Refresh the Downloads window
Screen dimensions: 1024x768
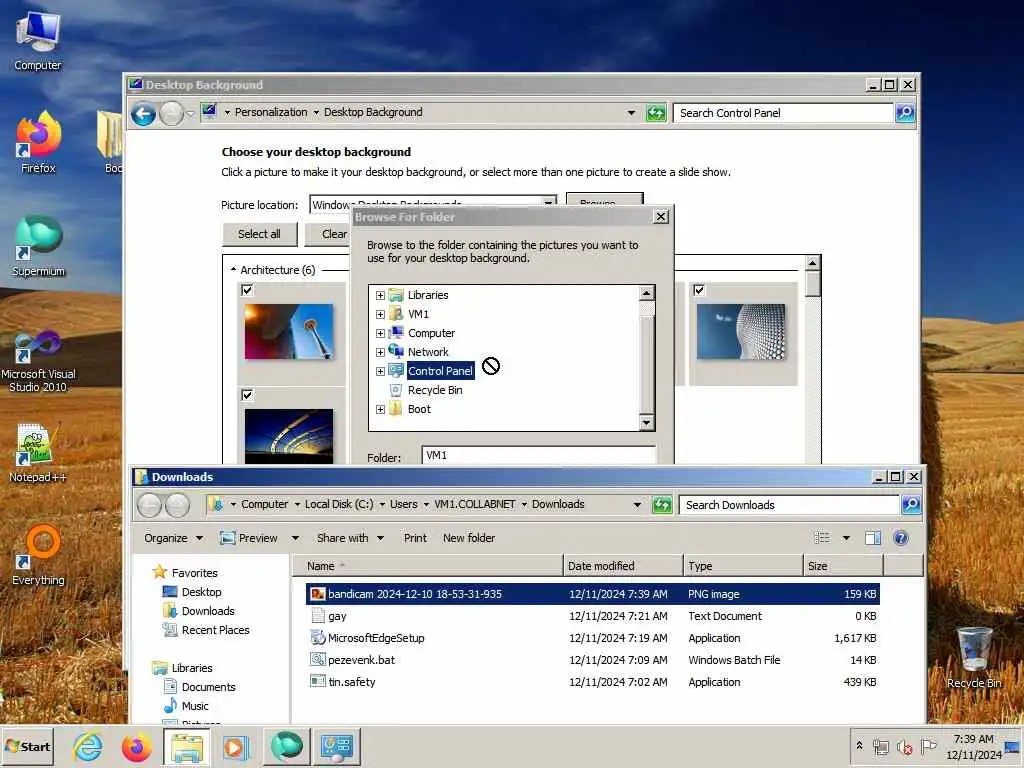[x=662, y=505]
